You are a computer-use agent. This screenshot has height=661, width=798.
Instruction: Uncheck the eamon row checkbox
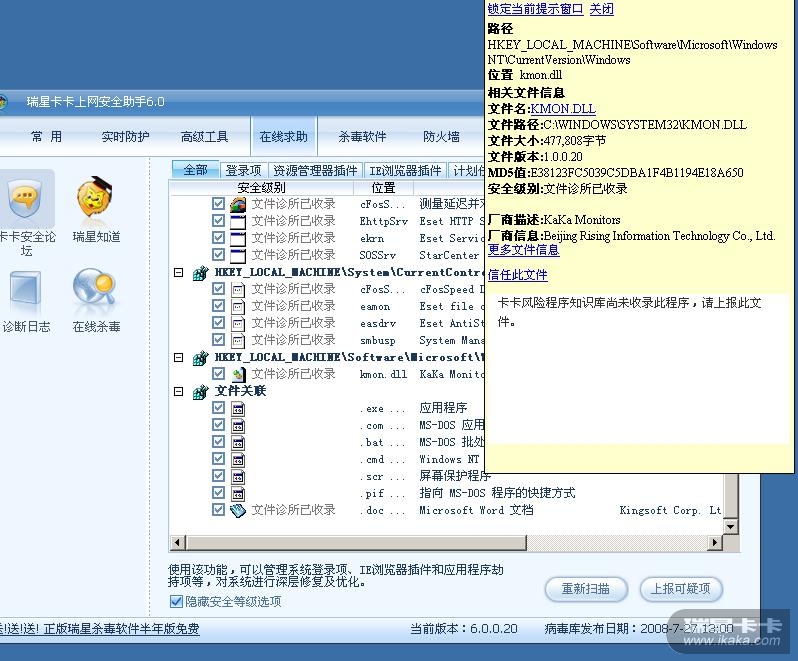click(218, 306)
